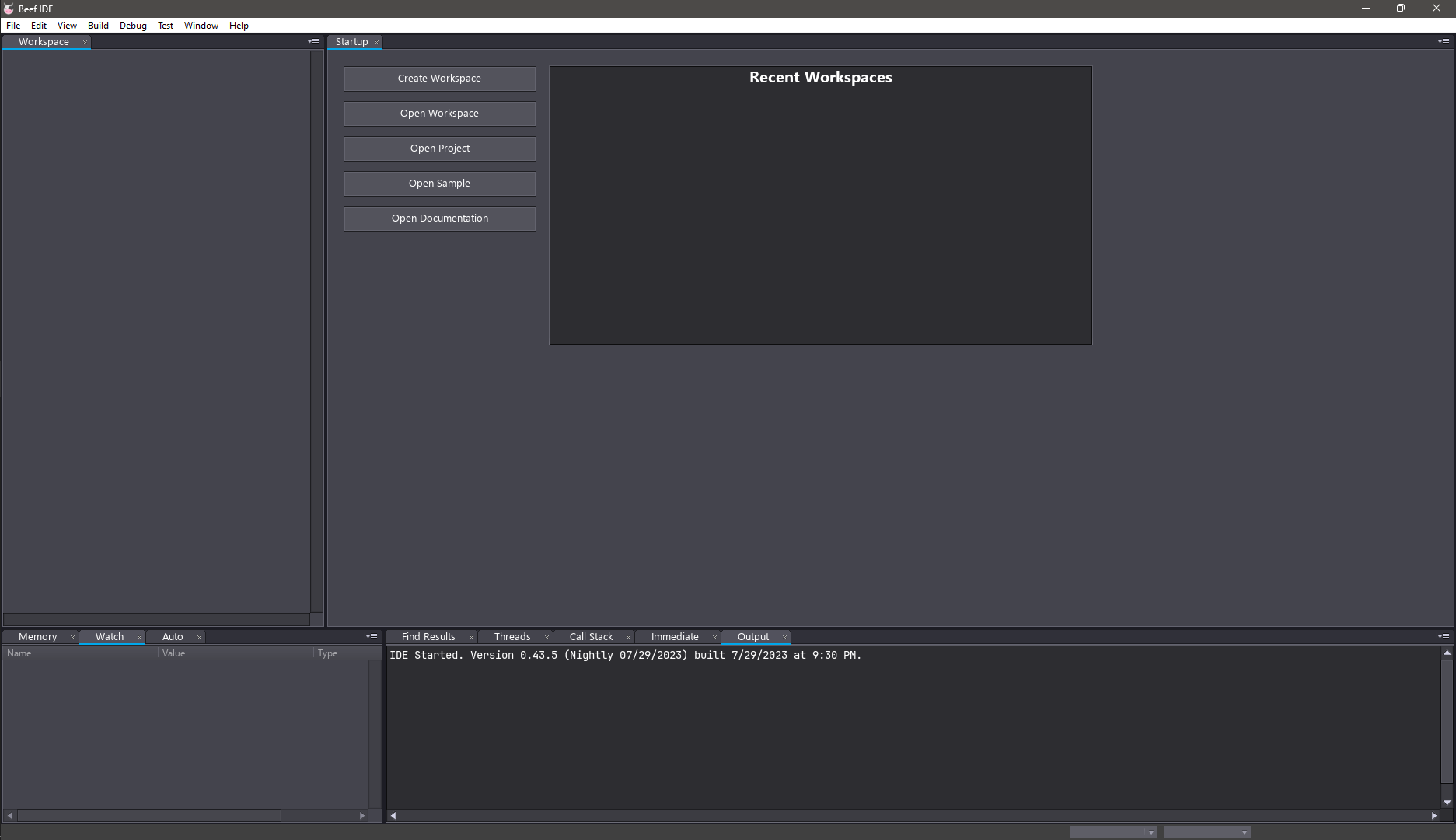Close the Call Stack tab
The image size is (1456, 840).
tap(628, 637)
